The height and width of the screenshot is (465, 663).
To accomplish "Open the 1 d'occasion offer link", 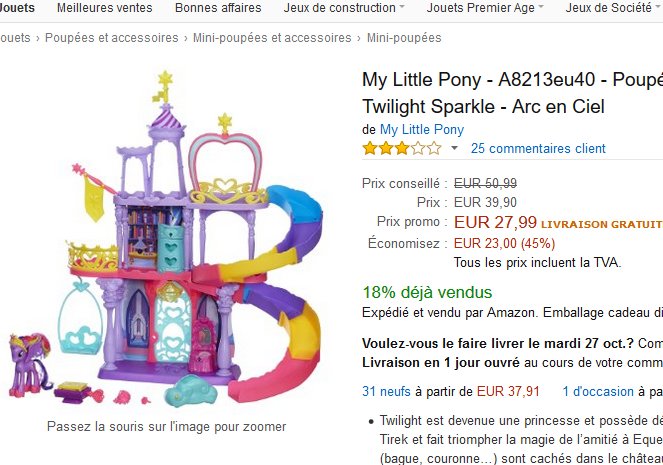I will [x=598, y=392].
